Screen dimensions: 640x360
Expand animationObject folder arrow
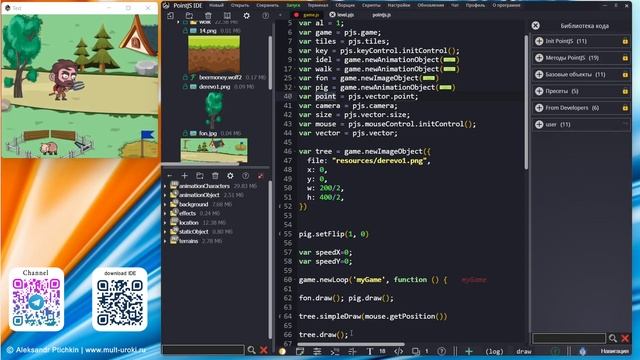pos(166,195)
